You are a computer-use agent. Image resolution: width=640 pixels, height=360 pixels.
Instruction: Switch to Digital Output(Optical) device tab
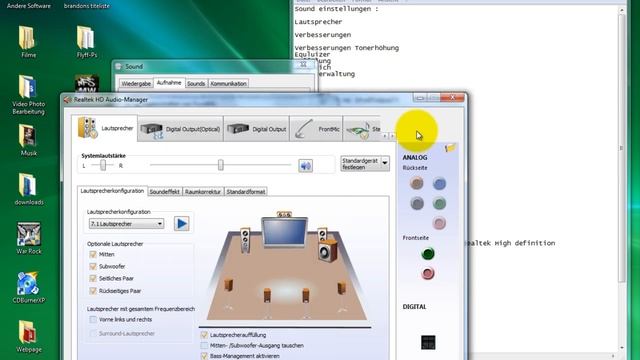pos(180,129)
